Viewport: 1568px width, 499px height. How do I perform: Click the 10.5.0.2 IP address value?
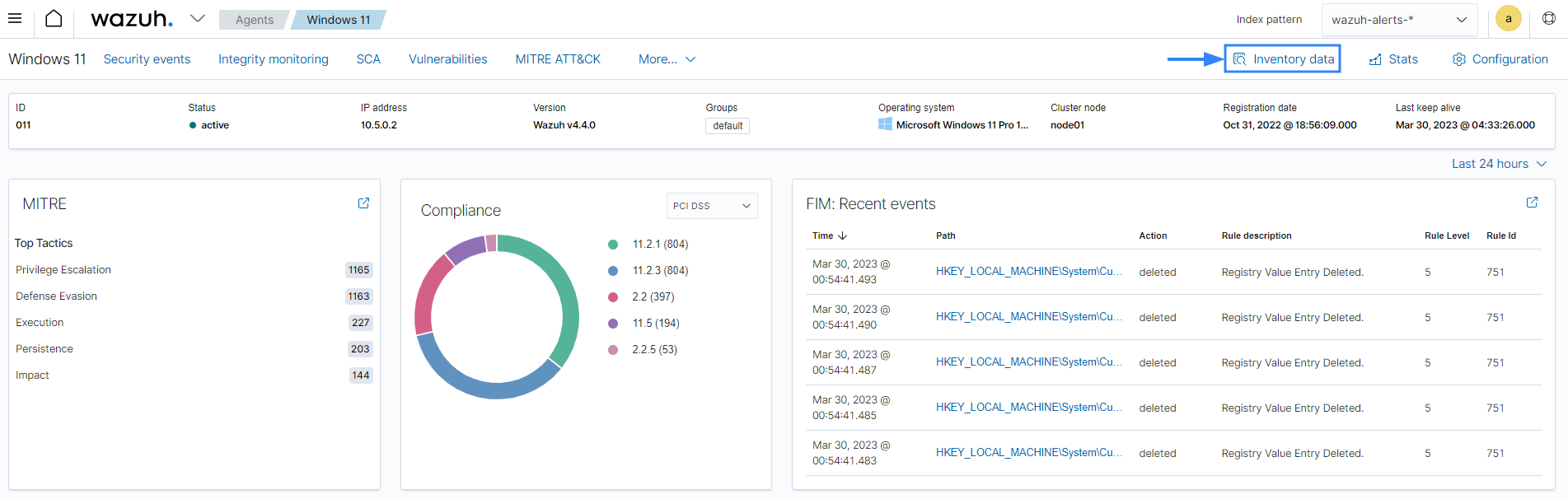click(x=379, y=125)
